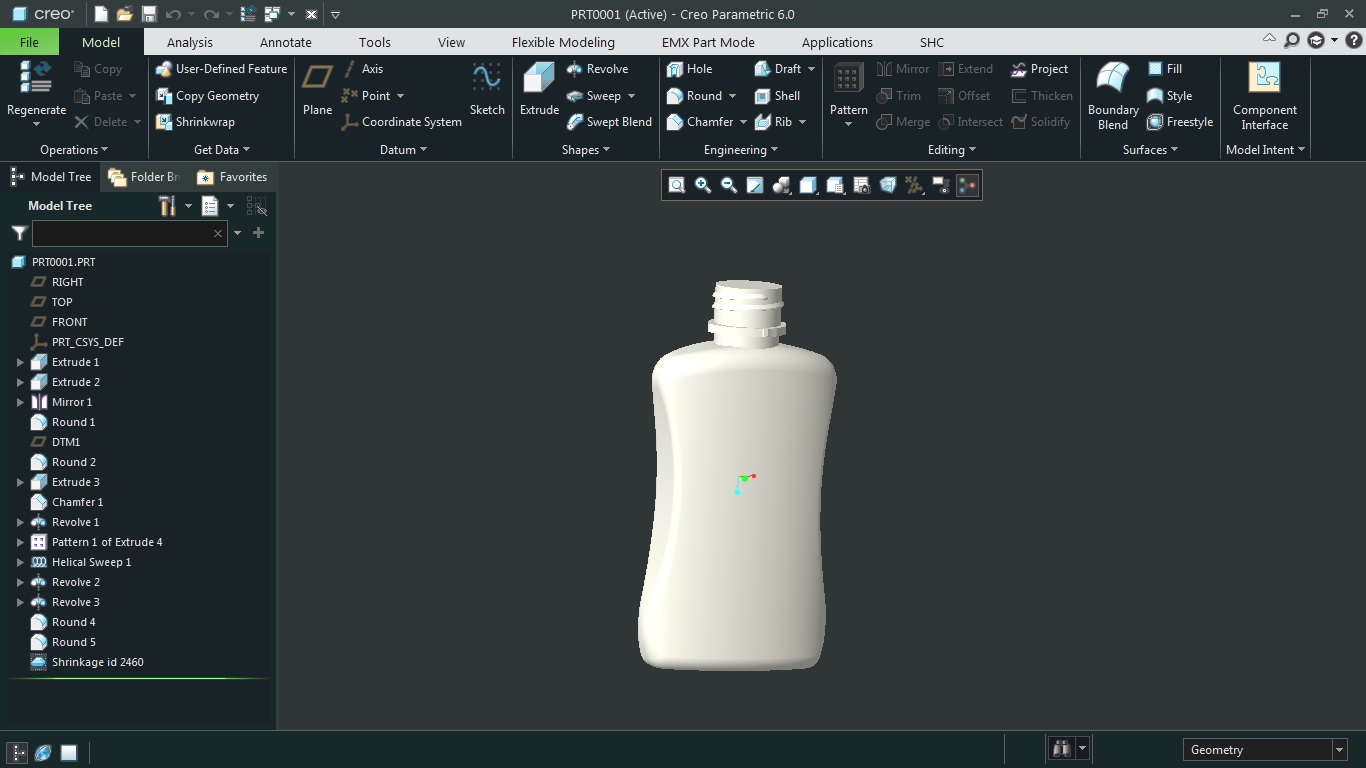The height and width of the screenshot is (768, 1366).
Task: Save the part with diskette icon
Action: [149, 14]
